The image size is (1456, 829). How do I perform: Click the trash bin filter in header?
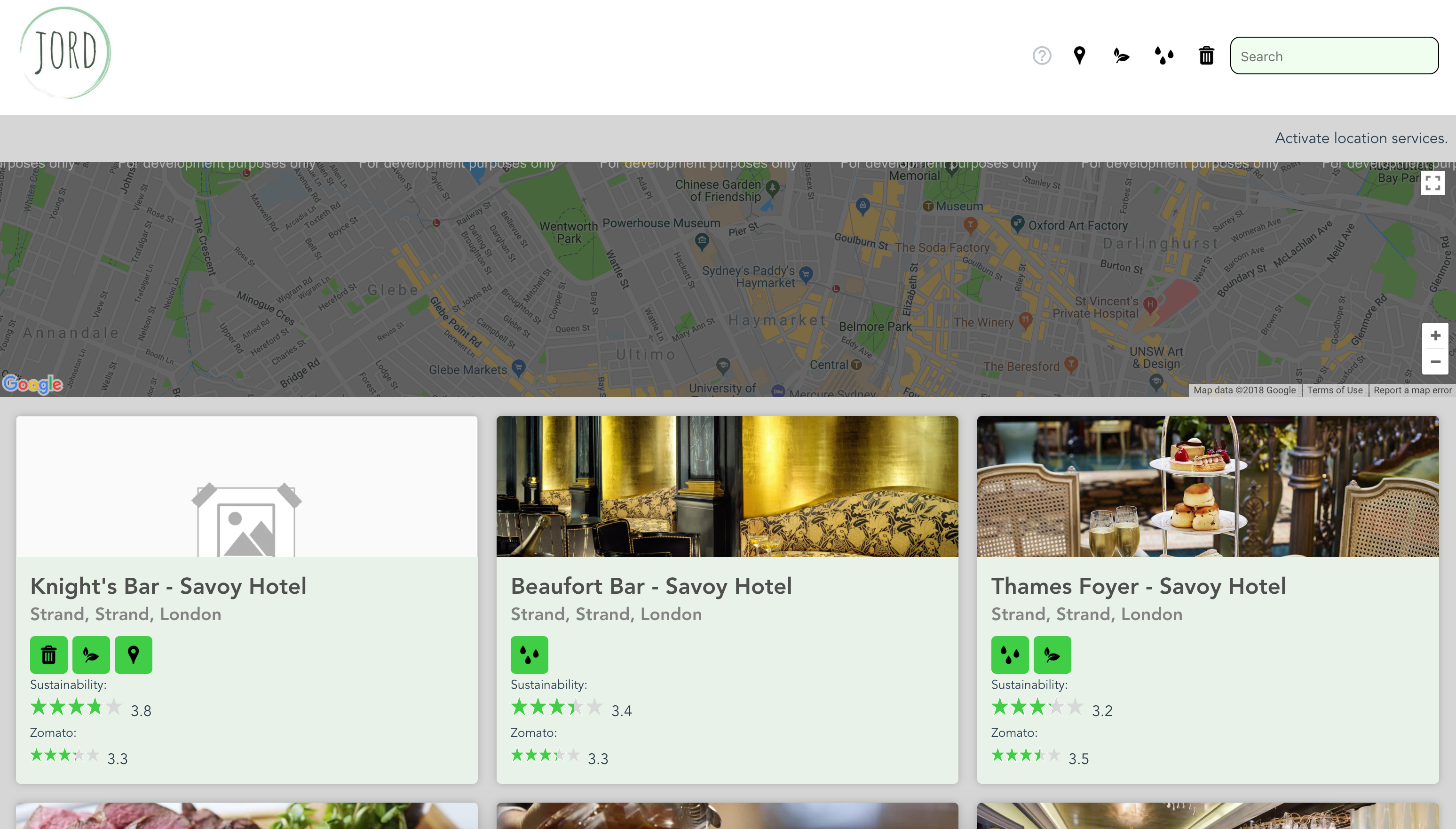pyautogui.click(x=1206, y=56)
